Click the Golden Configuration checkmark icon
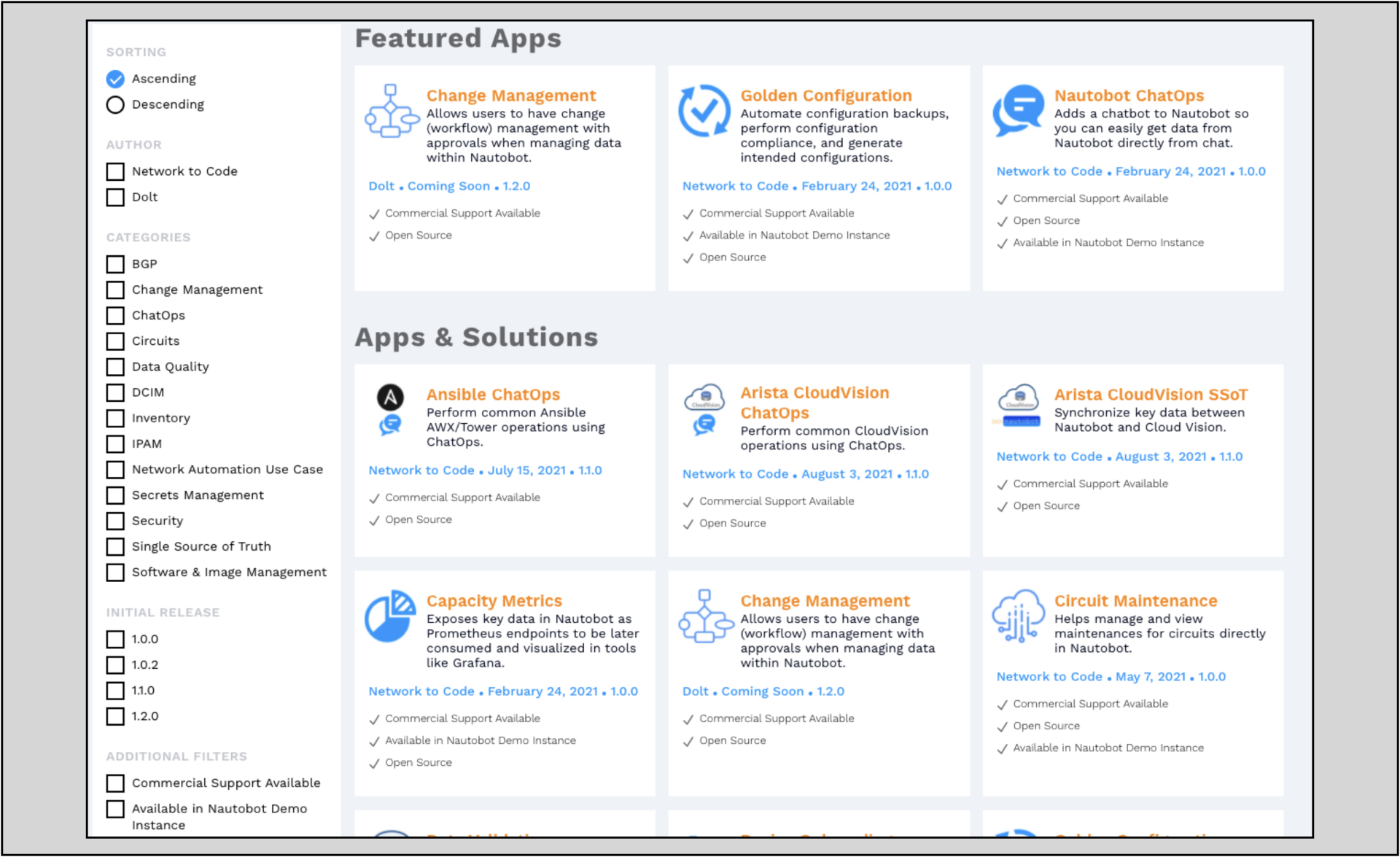 [704, 111]
